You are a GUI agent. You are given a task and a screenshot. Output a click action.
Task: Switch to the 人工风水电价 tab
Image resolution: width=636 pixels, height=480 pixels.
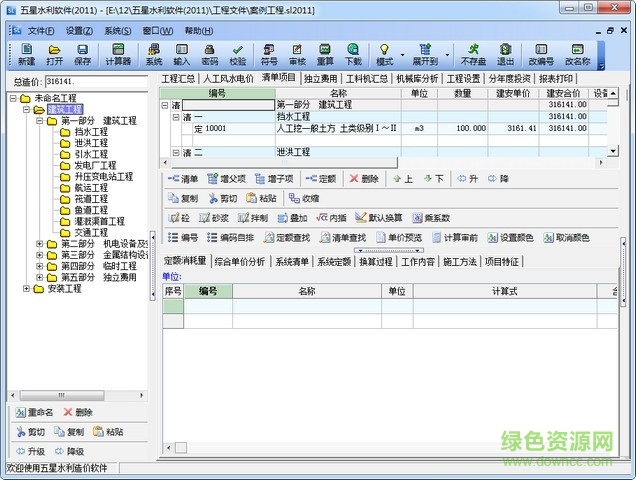tap(229, 78)
